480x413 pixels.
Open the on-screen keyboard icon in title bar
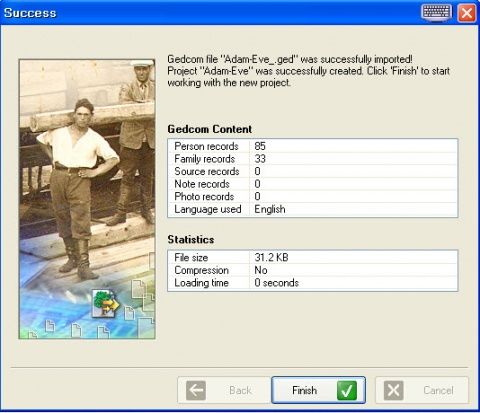(437, 13)
